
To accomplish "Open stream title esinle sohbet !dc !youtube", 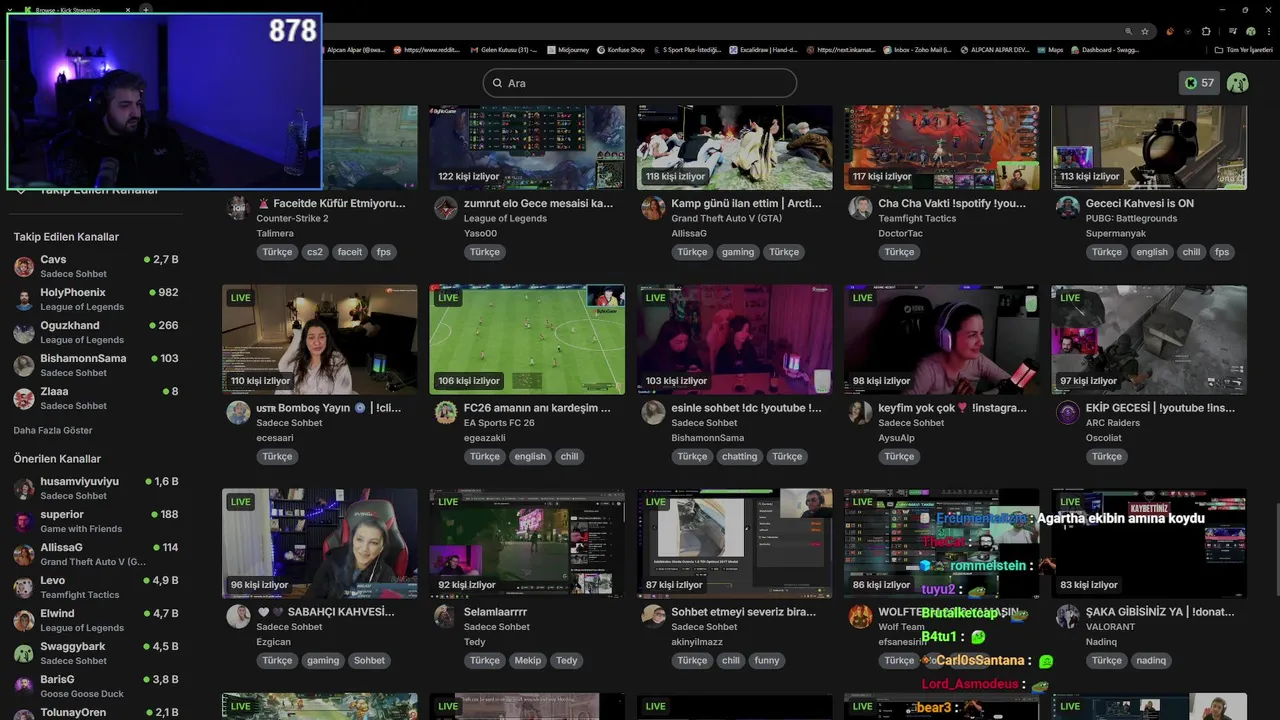I will 746,407.
